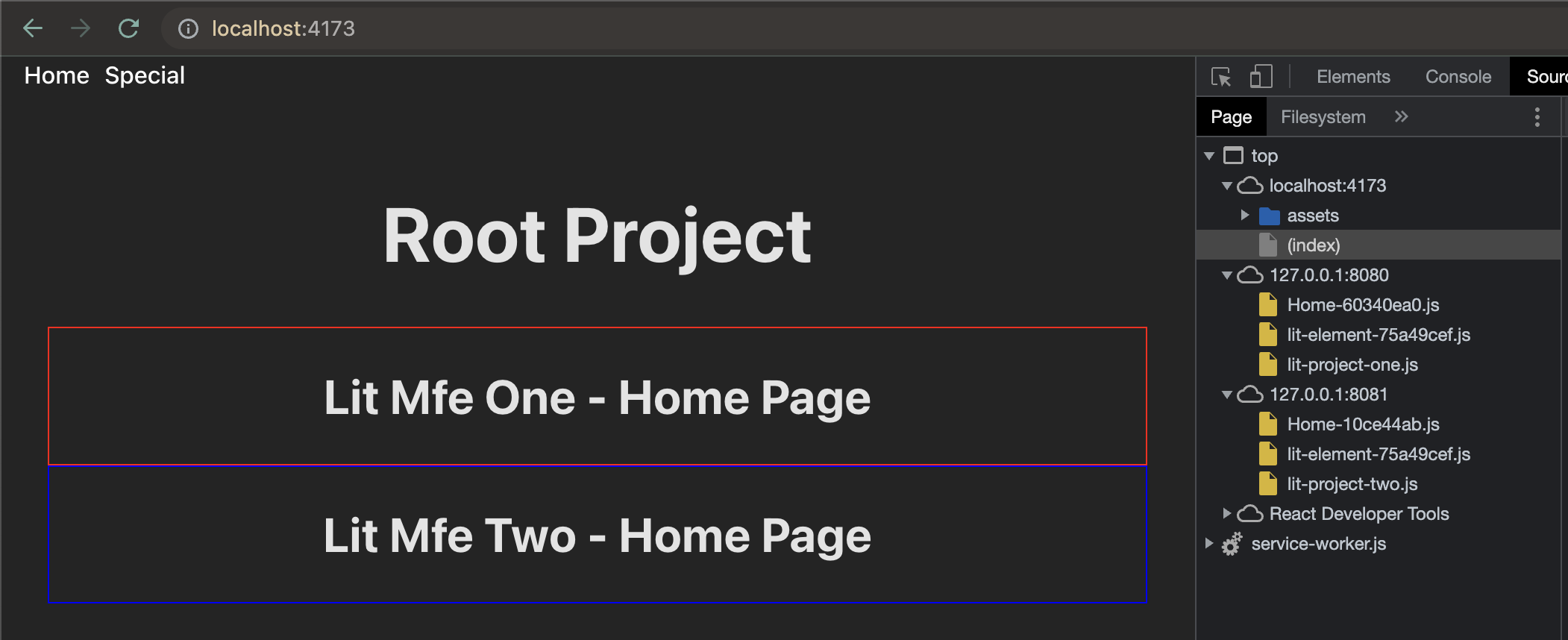Expand the assets folder
Viewport: 1568px width, 640px height.
click(1244, 215)
